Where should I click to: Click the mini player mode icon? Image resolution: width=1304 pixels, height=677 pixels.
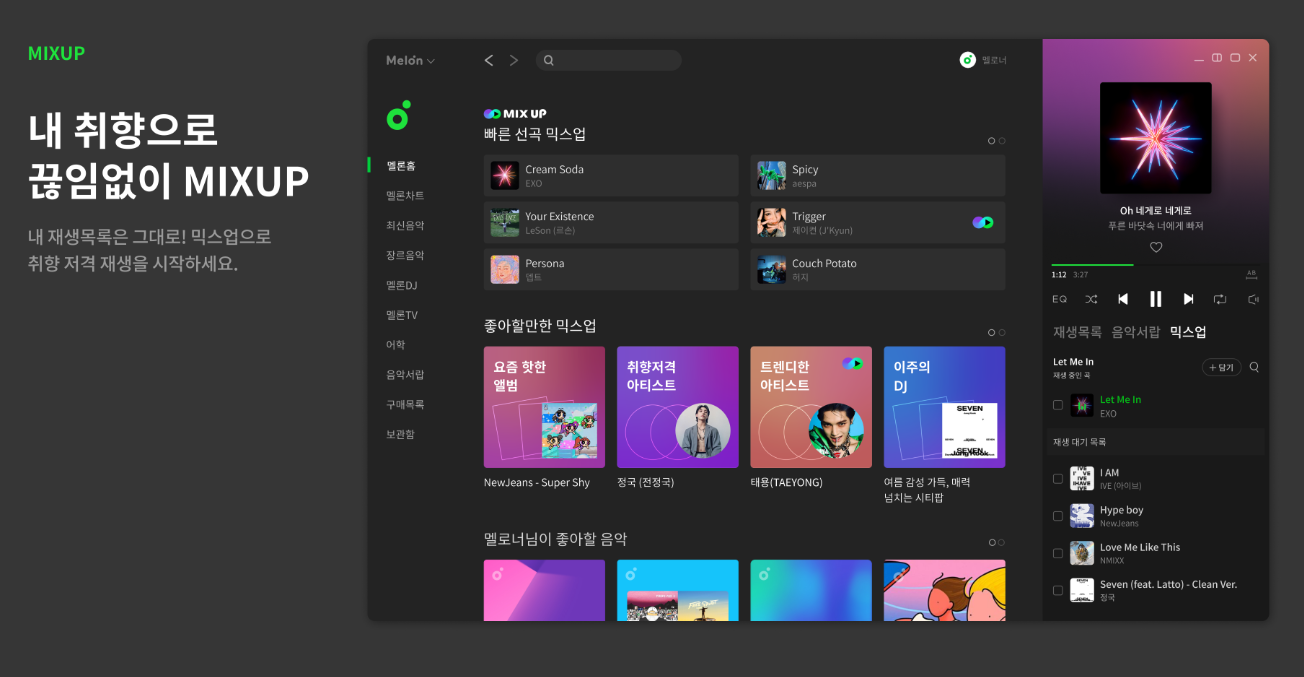tap(1217, 58)
